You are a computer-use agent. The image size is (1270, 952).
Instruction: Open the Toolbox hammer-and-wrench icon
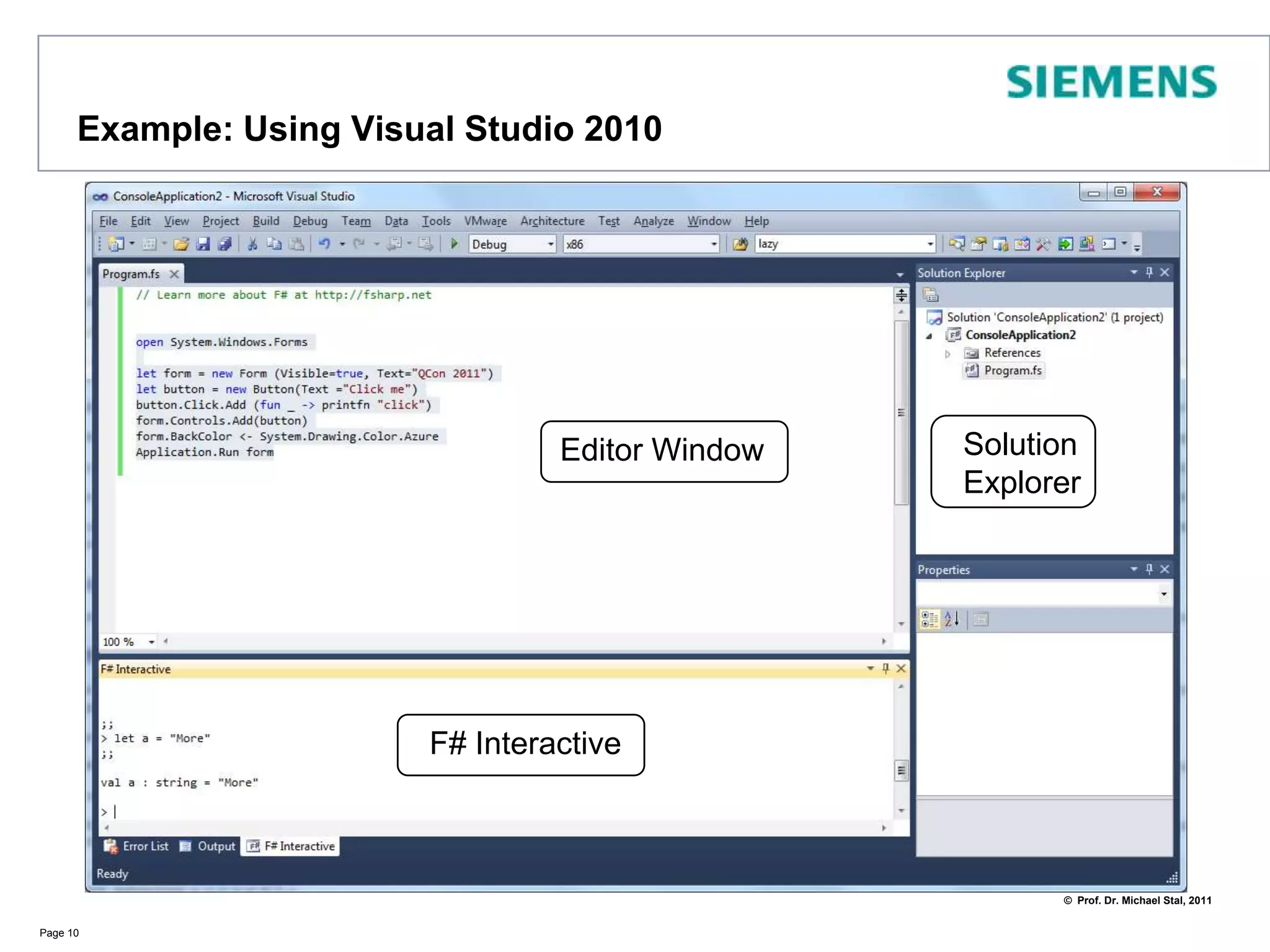click(1043, 244)
